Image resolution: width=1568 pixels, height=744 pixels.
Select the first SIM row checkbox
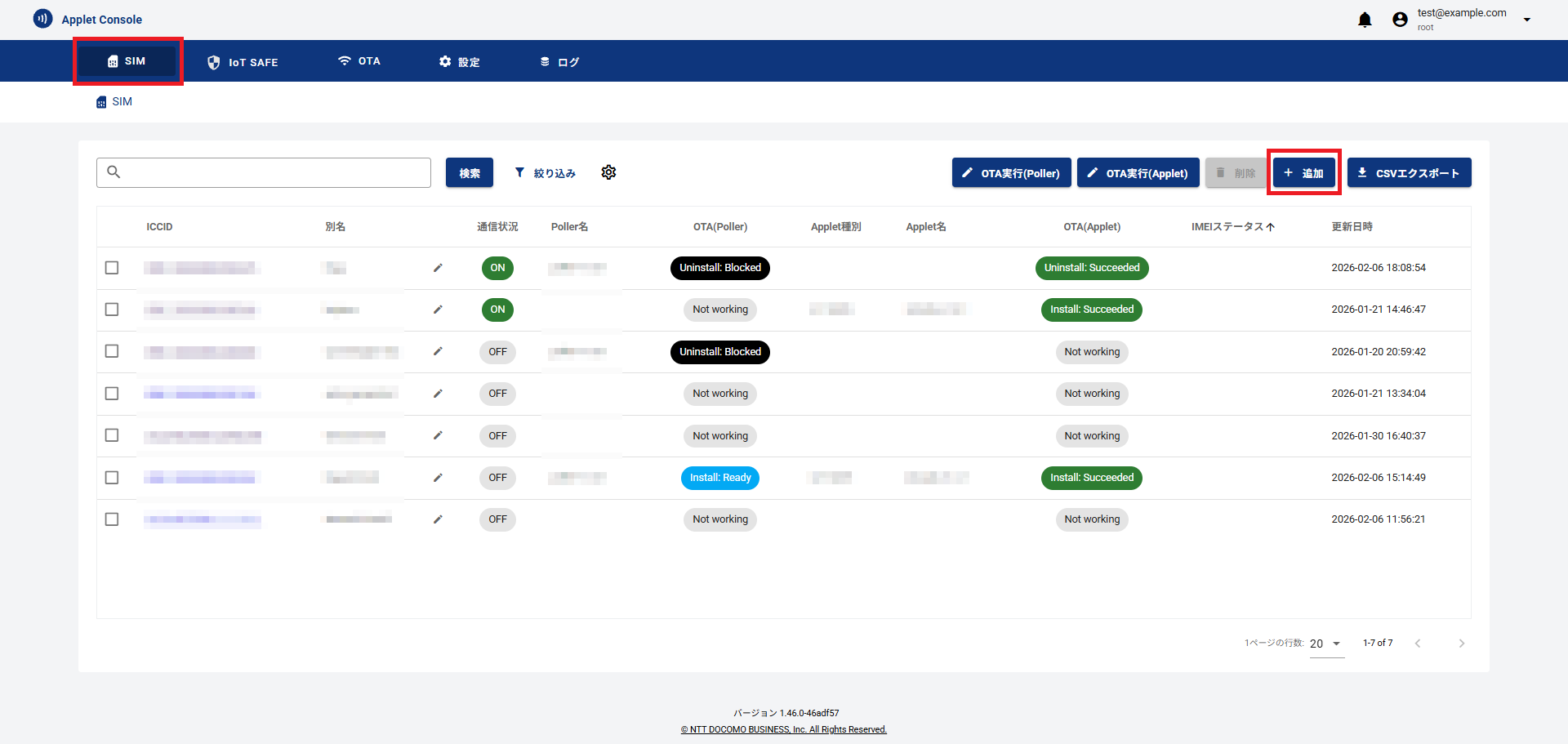(112, 268)
